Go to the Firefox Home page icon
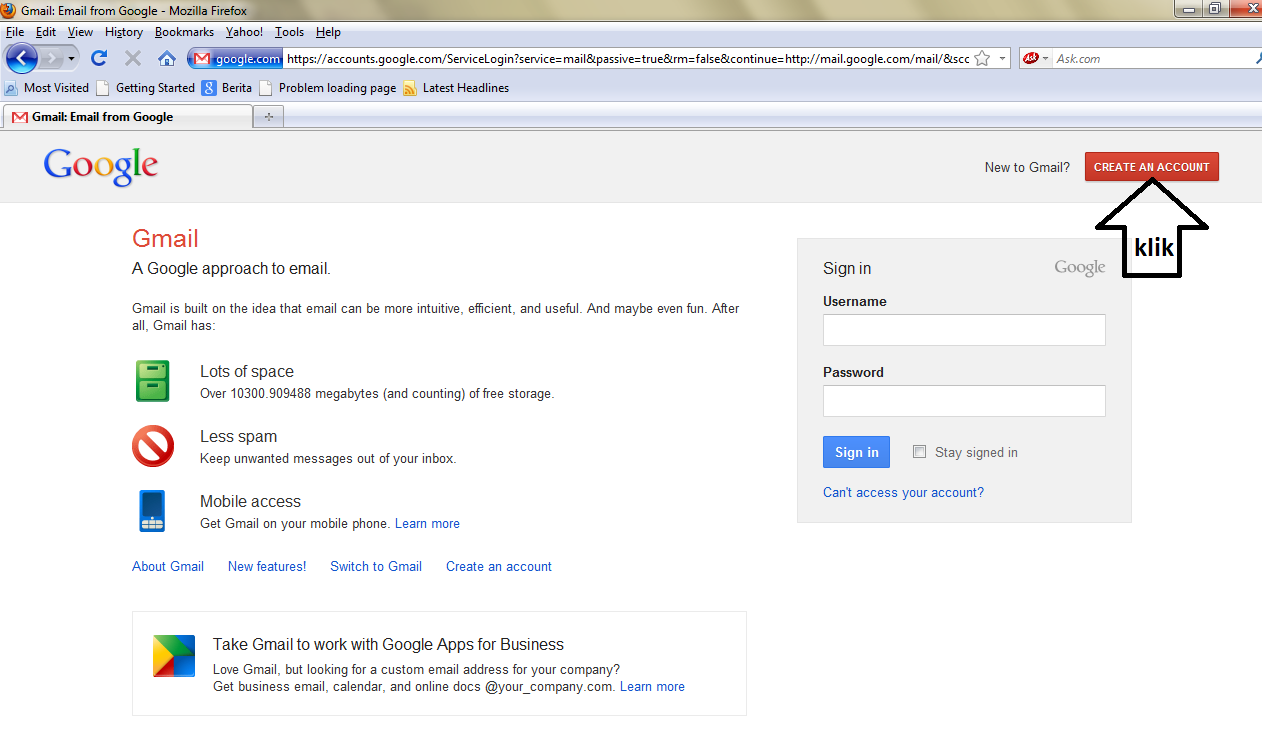The width and height of the screenshot is (1262, 734). [167, 58]
